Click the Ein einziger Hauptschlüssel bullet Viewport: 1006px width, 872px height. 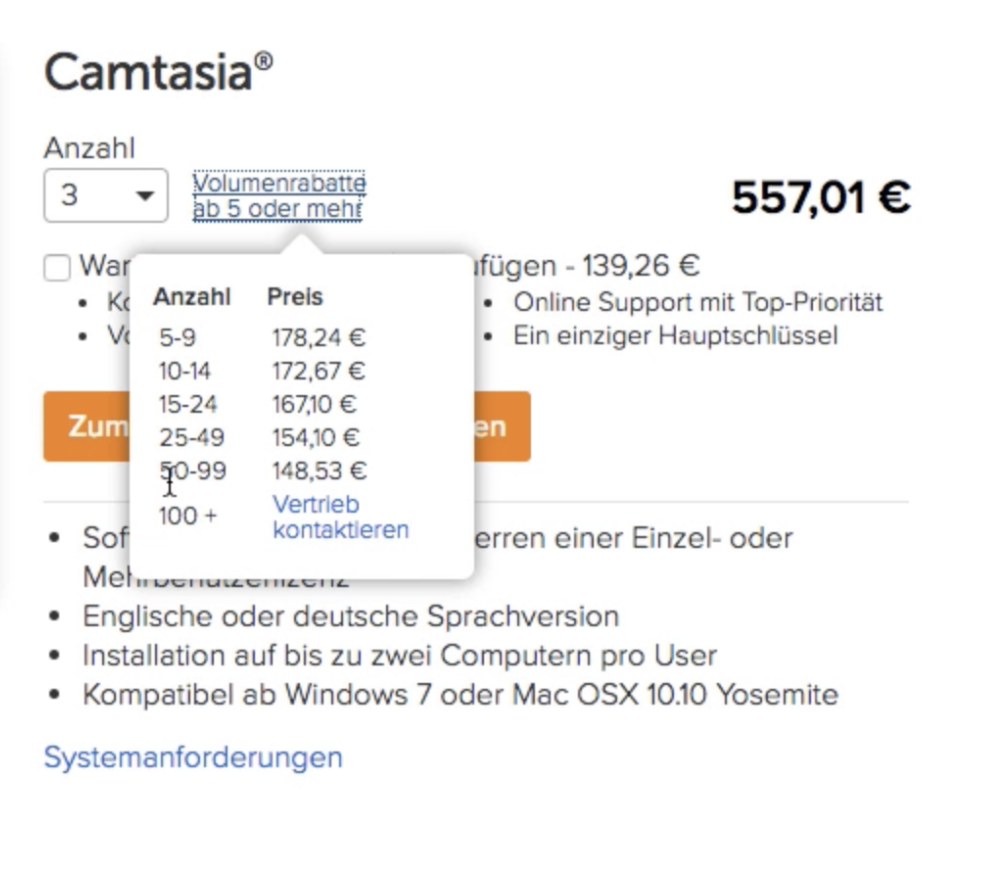[675, 335]
